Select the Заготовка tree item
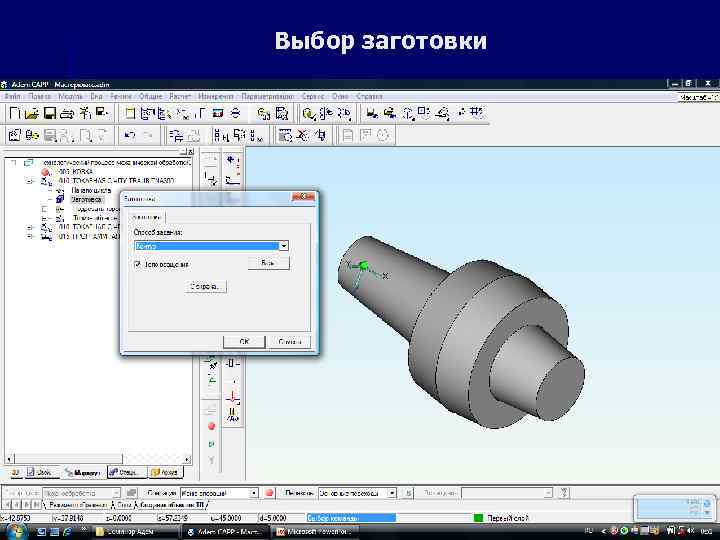 click(x=86, y=199)
